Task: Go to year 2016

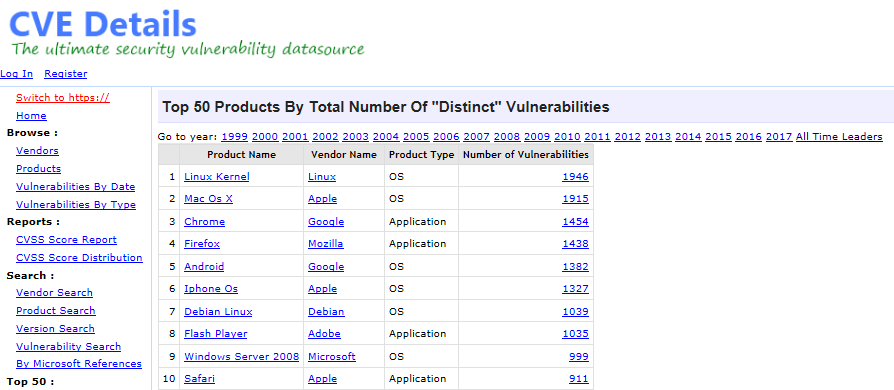Action: (x=749, y=137)
